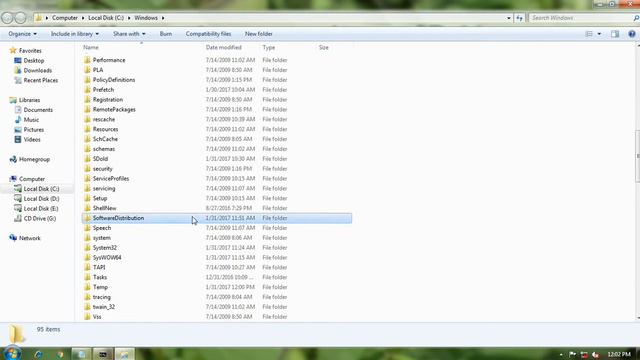This screenshot has width=640, height=360.
Task: Click the file list vertical scrollbar
Action: [x=638, y=156]
